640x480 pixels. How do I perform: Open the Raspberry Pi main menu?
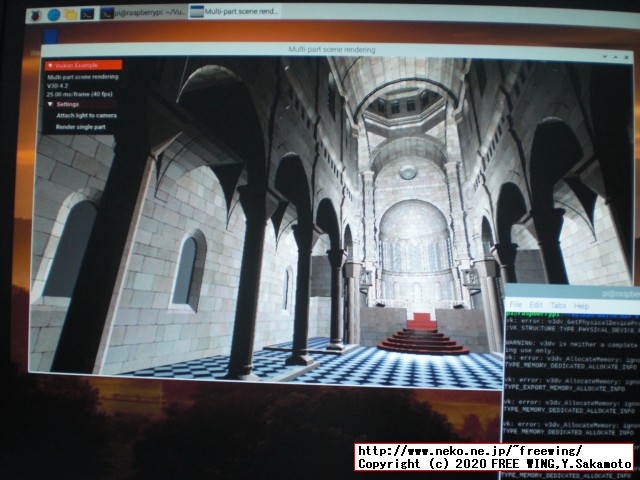[36, 16]
